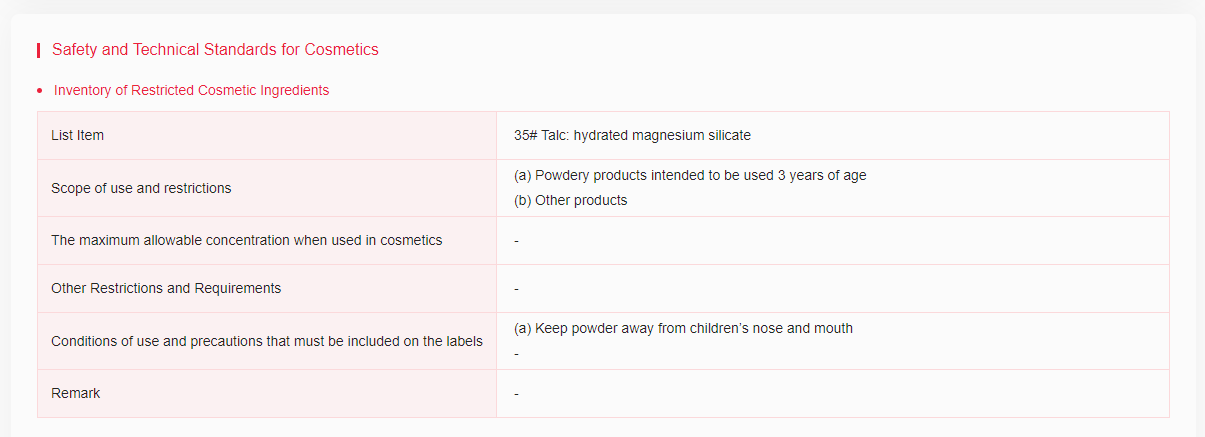Select 'Scope of use and restrictions' label
This screenshot has height=437, width=1205.
(141, 188)
